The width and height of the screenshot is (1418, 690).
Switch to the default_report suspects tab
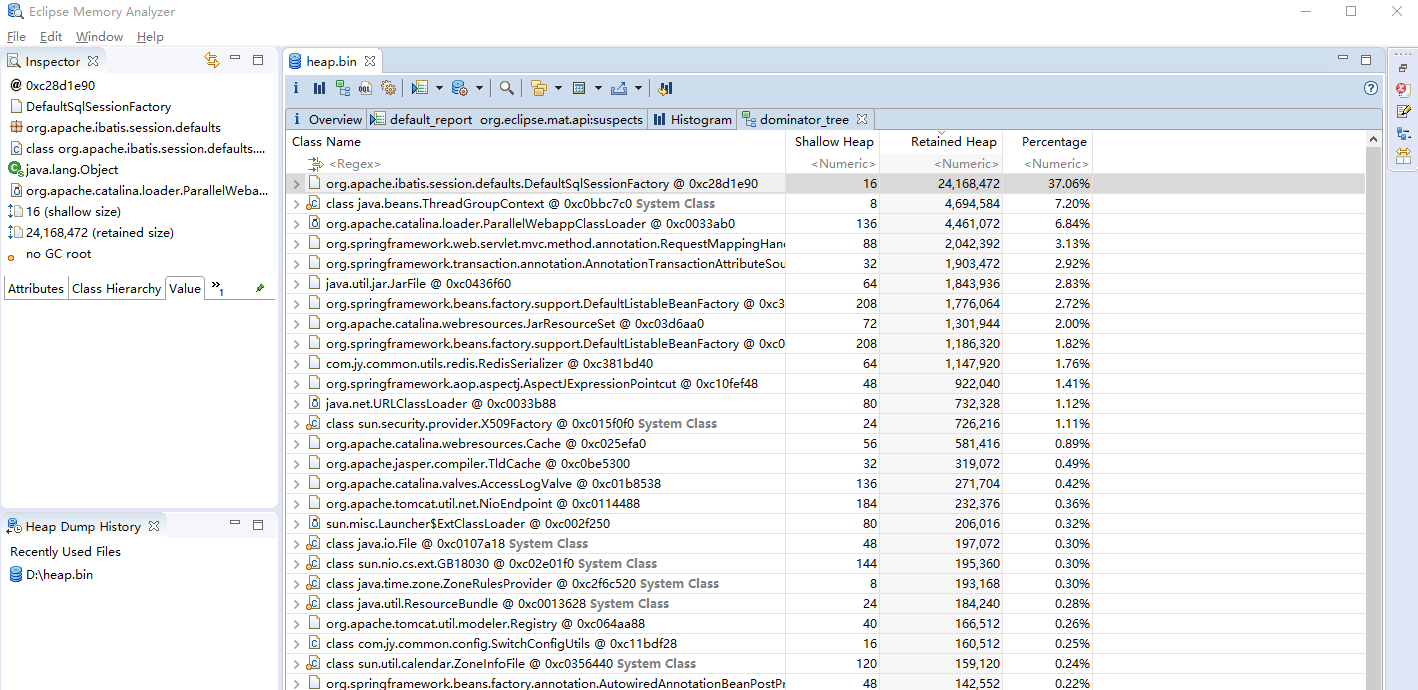(x=507, y=119)
